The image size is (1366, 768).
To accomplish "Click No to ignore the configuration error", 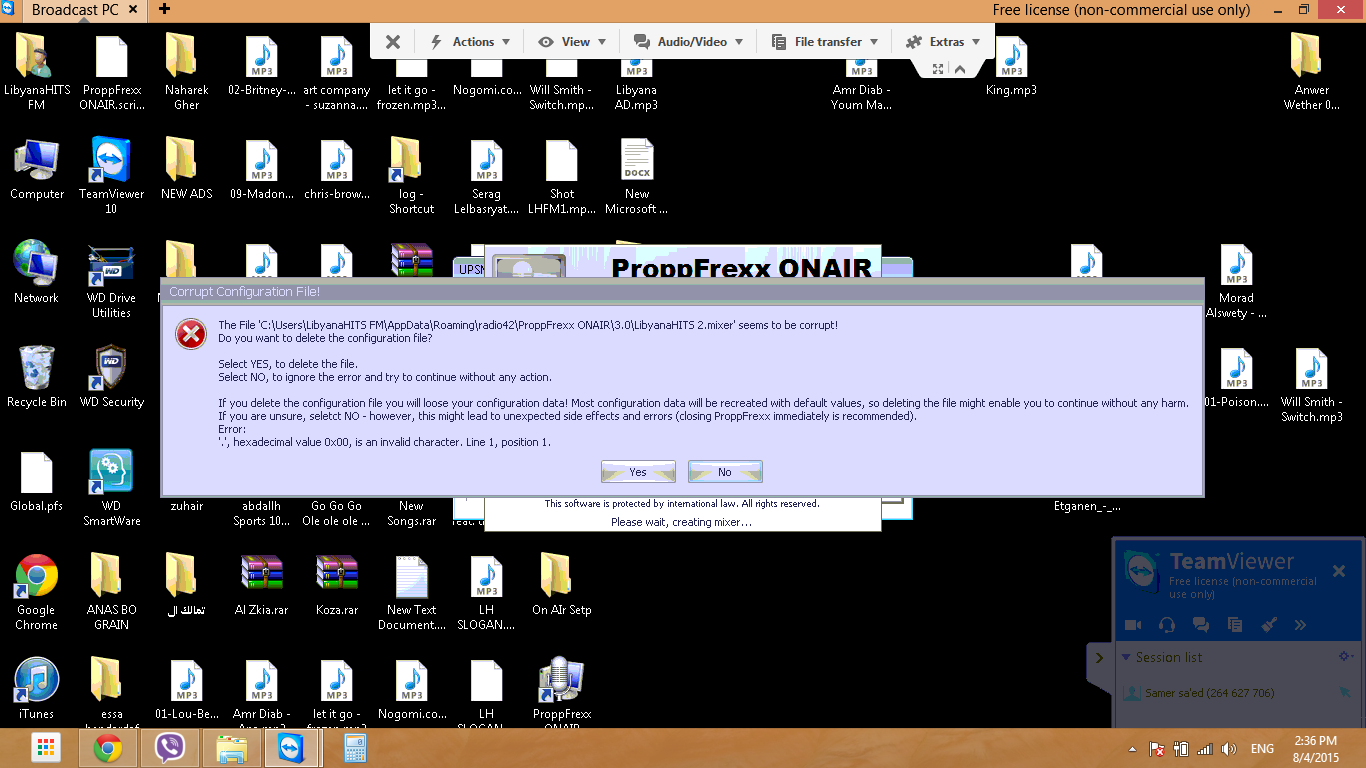I will pos(725,472).
